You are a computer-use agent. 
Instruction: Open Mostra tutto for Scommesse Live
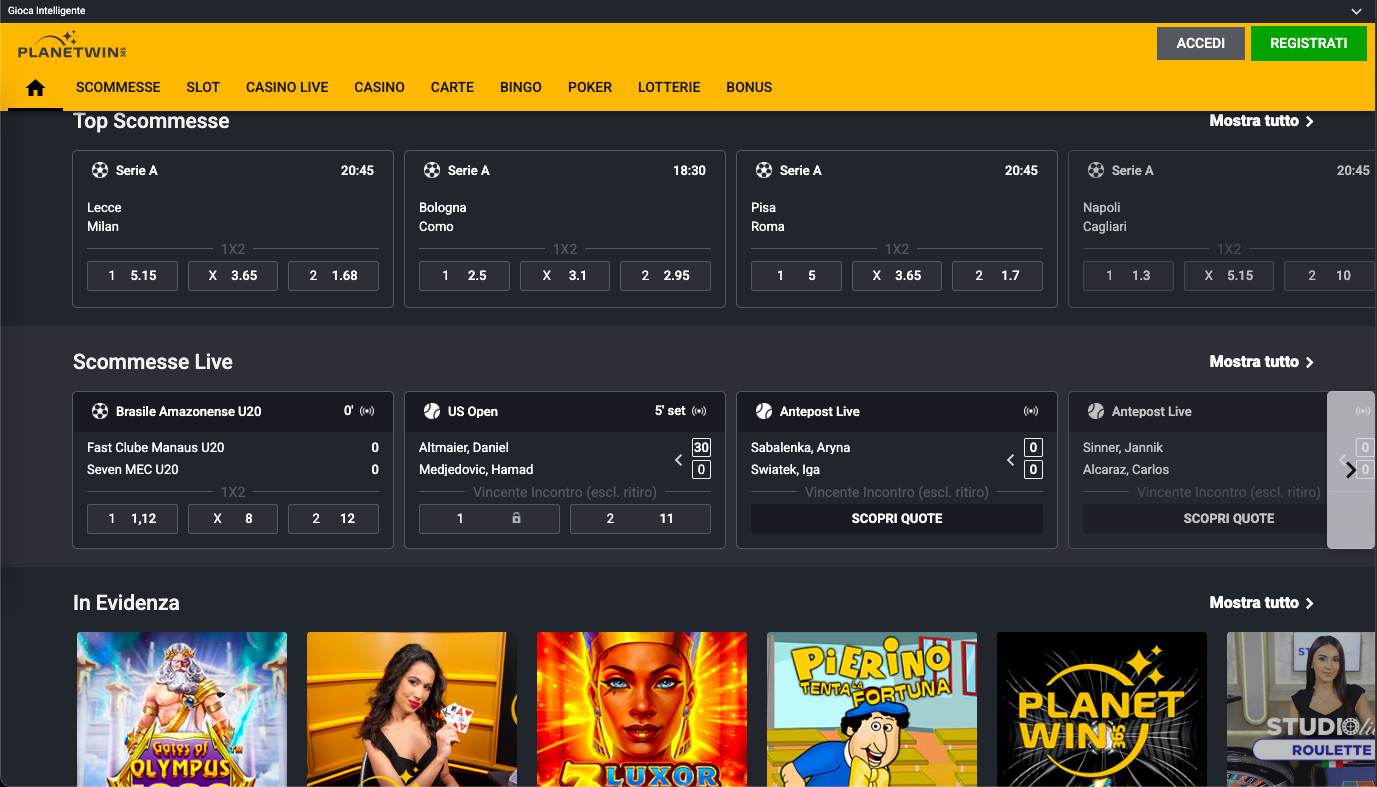pyautogui.click(x=1261, y=362)
